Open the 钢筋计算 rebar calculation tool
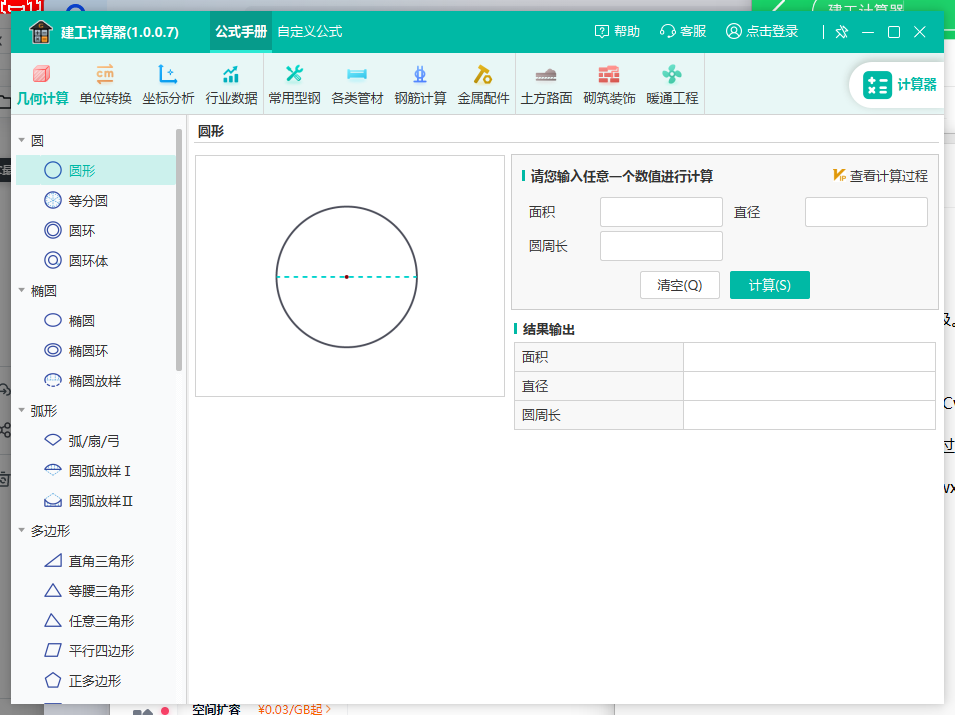 (420, 84)
